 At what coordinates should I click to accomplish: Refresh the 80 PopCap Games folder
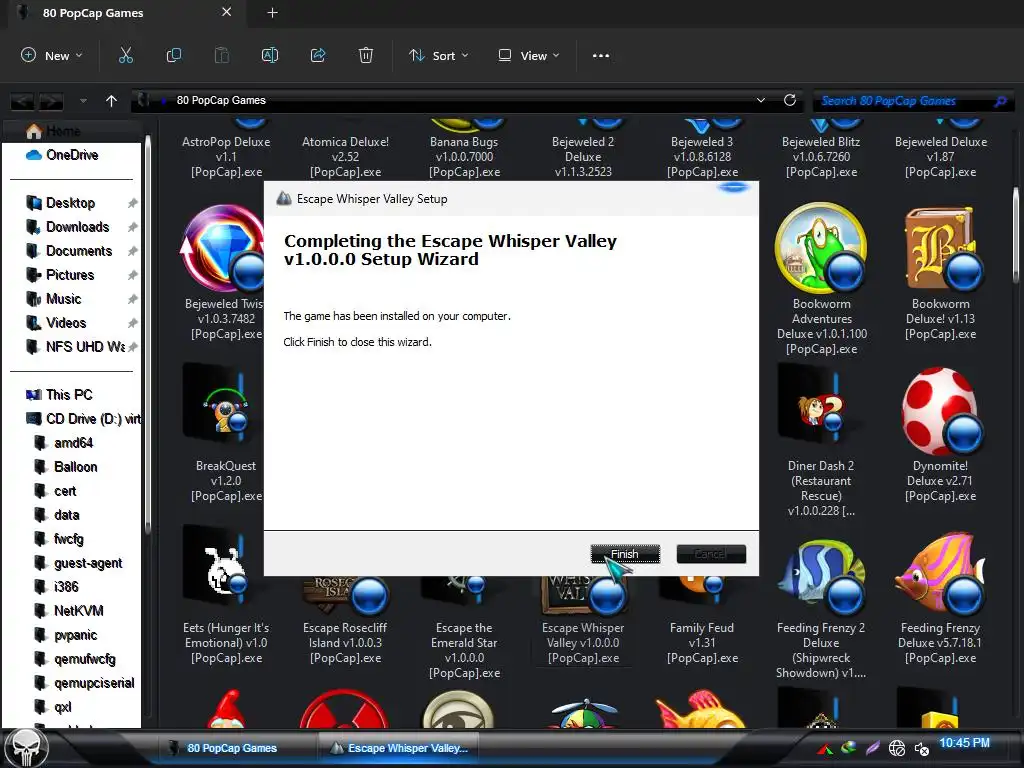[x=790, y=100]
